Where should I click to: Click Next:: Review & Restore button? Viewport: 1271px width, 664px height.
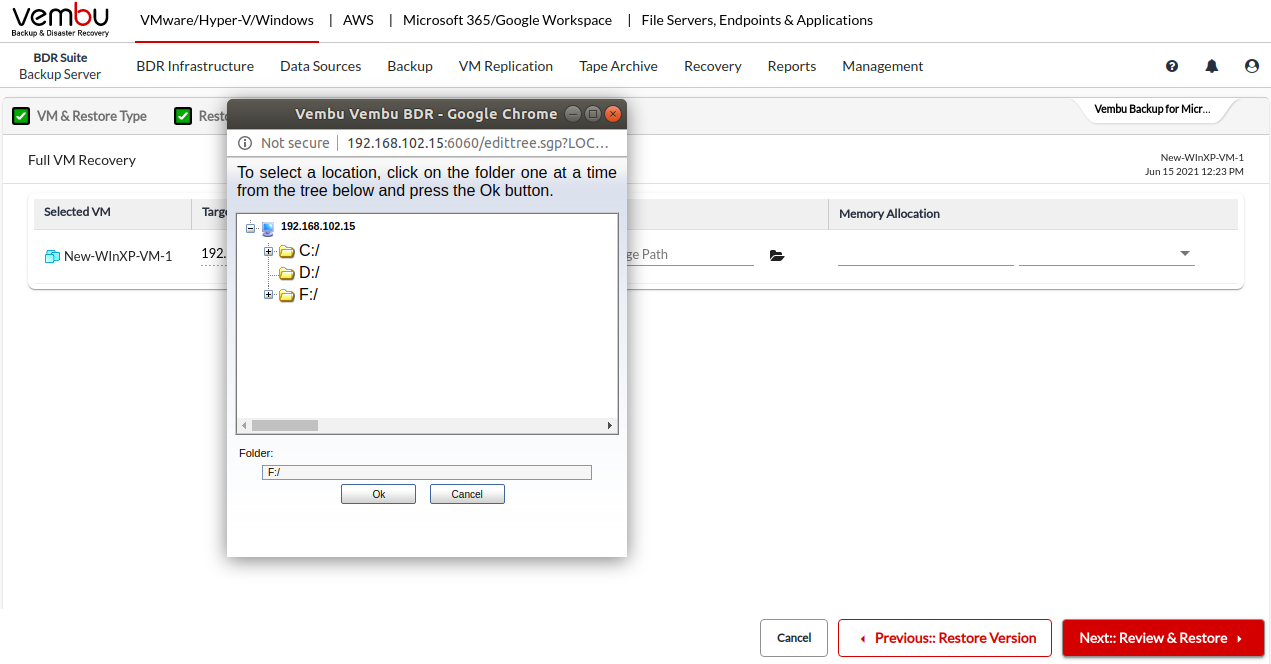click(x=1162, y=638)
